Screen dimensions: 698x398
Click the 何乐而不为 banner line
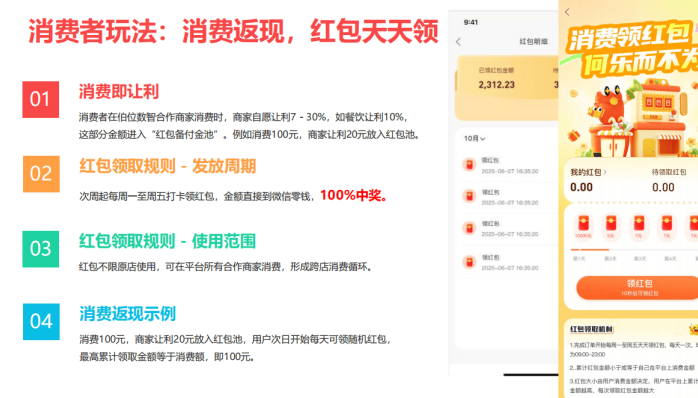641,64
